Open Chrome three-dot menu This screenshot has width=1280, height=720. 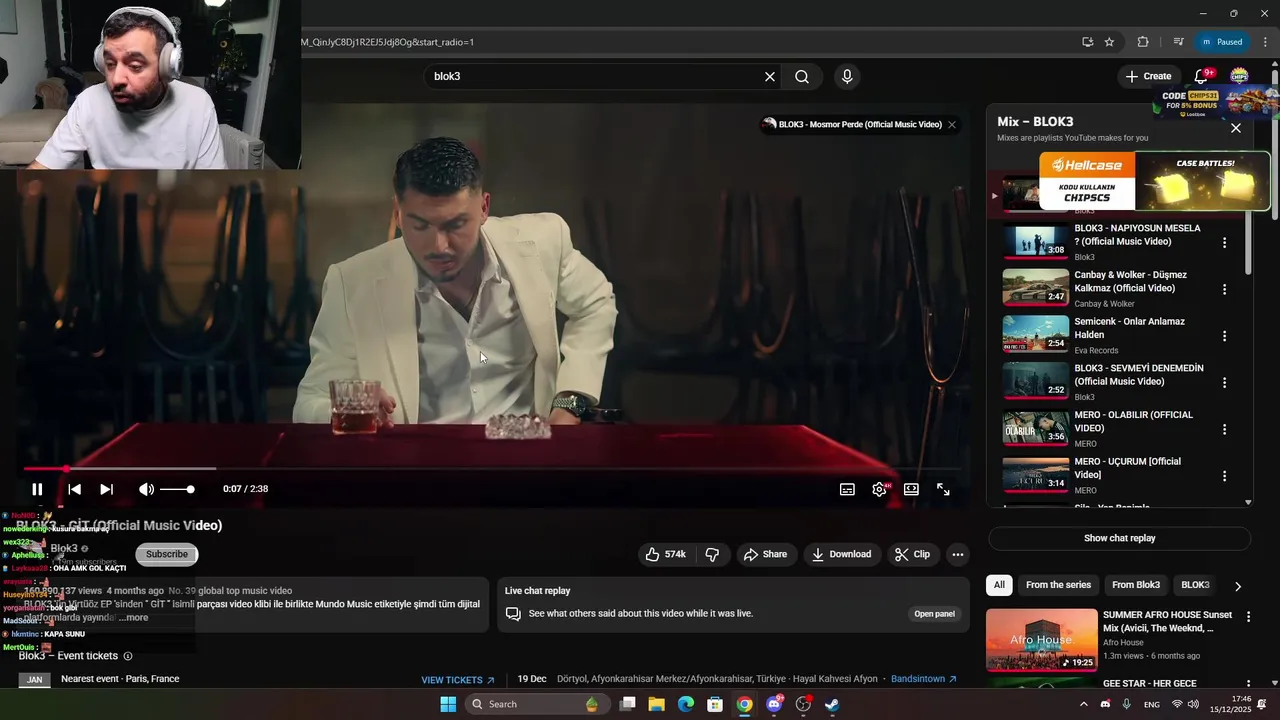pos(1265,42)
